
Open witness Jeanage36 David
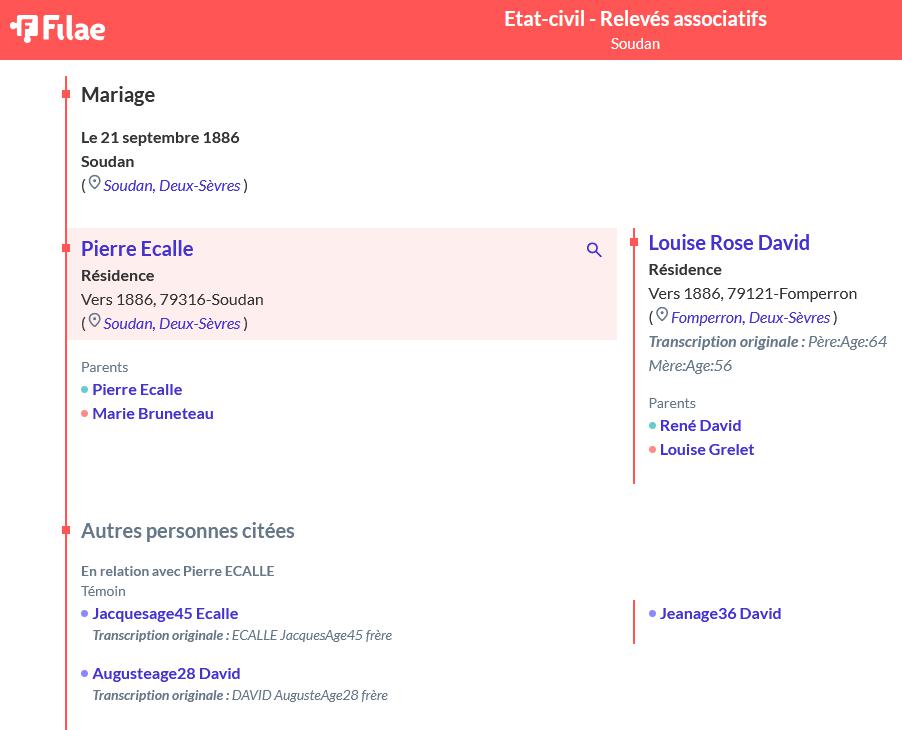click(x=720, y=614)
